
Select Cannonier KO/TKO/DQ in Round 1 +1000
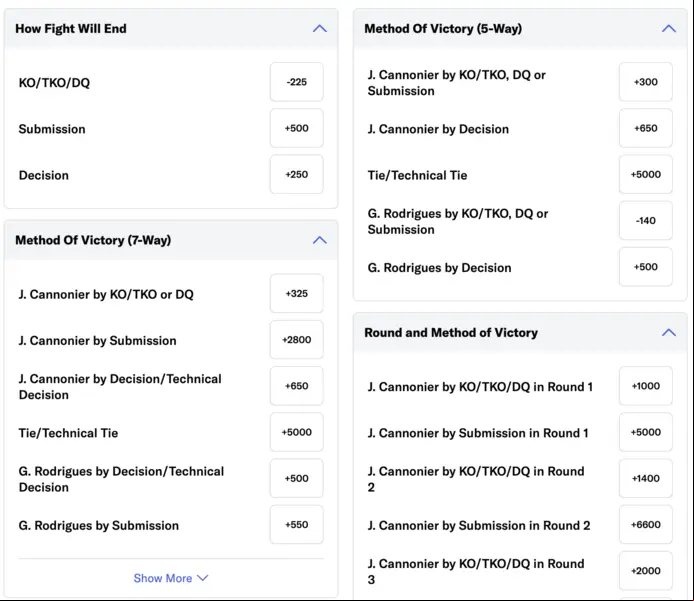click(x=646, y=386)
